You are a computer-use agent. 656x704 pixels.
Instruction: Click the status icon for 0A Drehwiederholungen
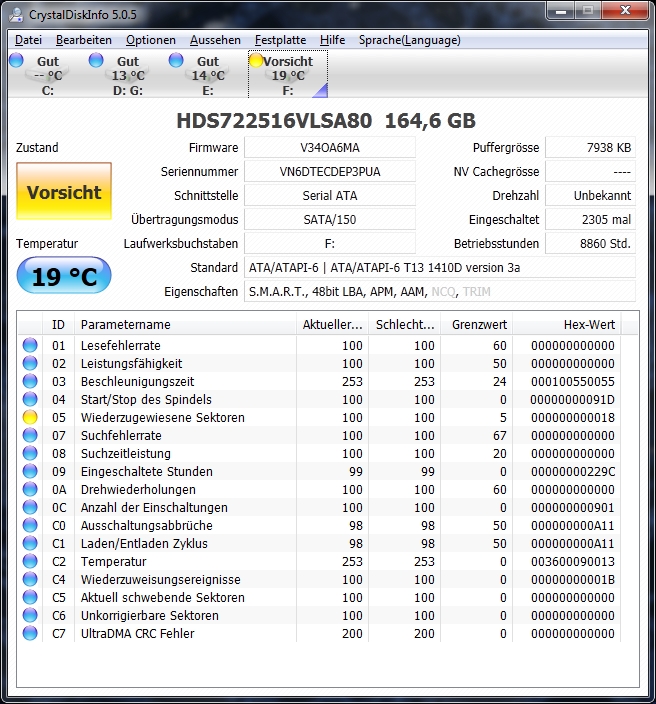click(x=30, y=489)
